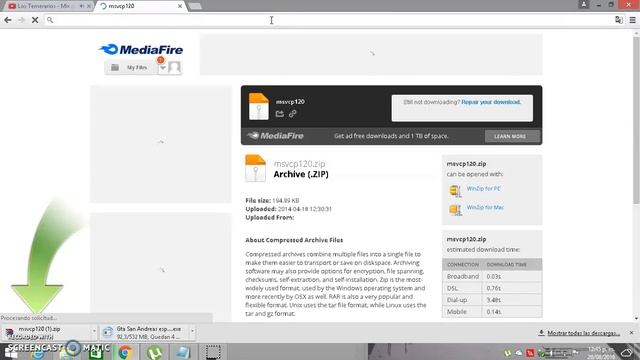The height and width of the screenshot is (360, 640).
Task: Click the uTorrent system tray icon
Action: pos(508,353)
